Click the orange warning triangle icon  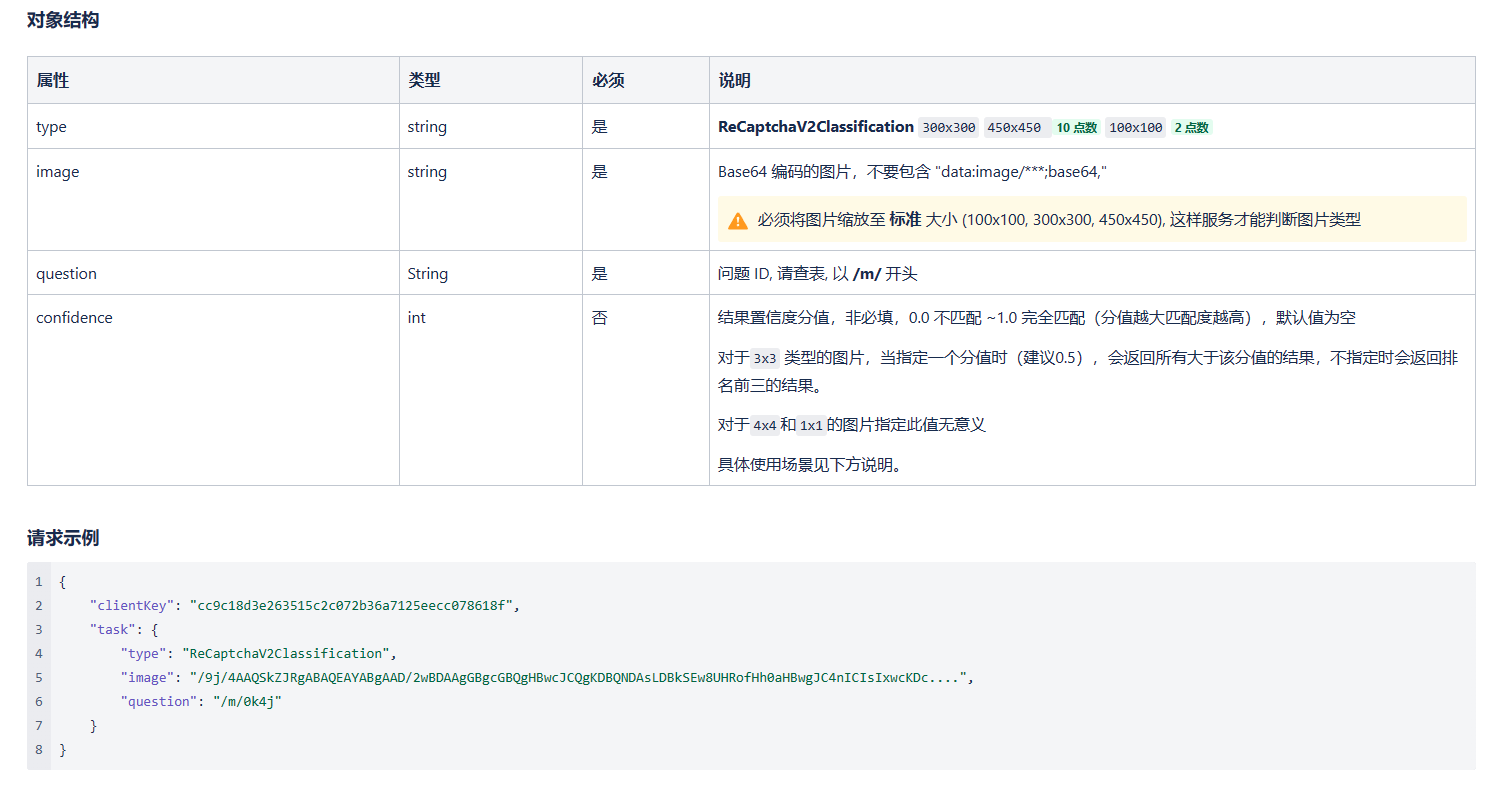point(738,221)
